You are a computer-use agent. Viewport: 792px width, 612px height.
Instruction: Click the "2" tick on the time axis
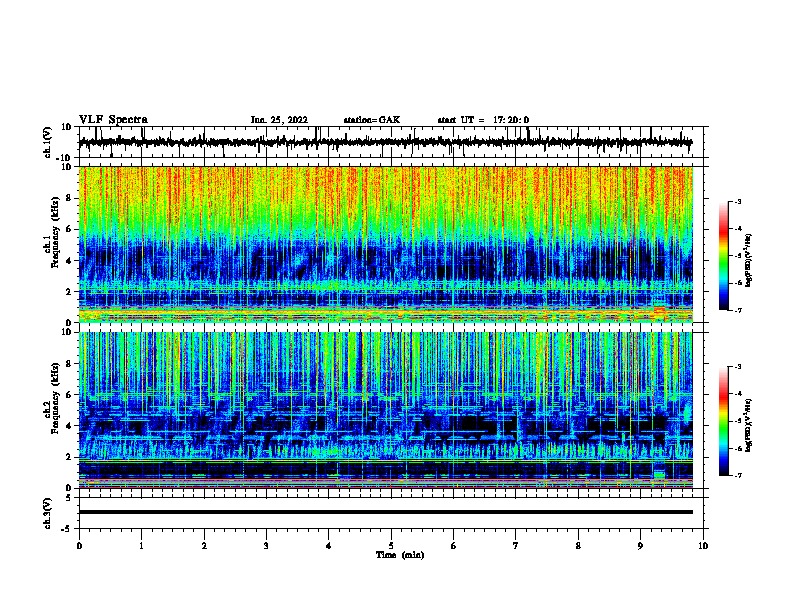pyautogui.click(x=204, y=546)
